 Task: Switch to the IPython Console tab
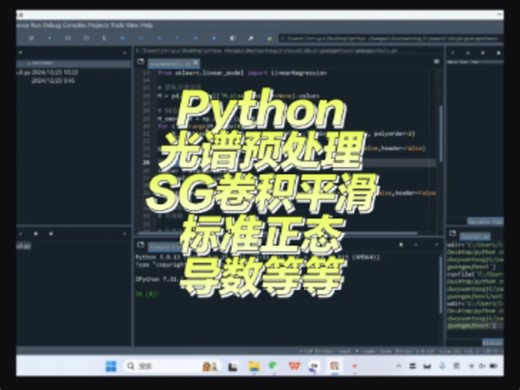pos(165,247)
